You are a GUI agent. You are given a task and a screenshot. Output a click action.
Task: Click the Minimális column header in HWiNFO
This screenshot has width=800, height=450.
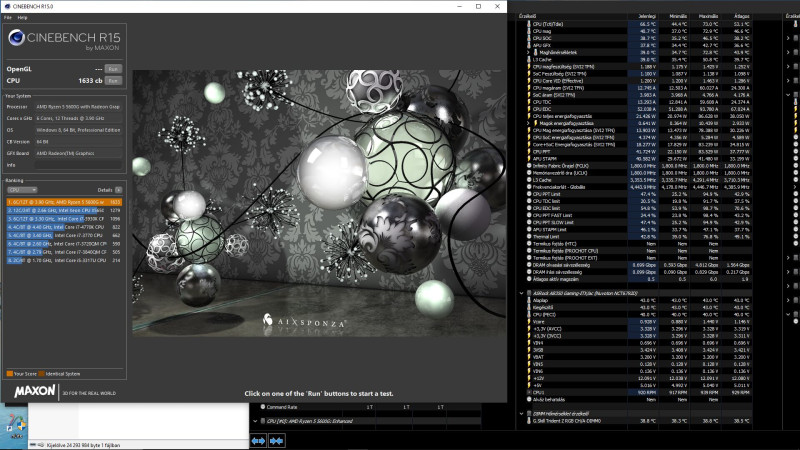[678, 16]
